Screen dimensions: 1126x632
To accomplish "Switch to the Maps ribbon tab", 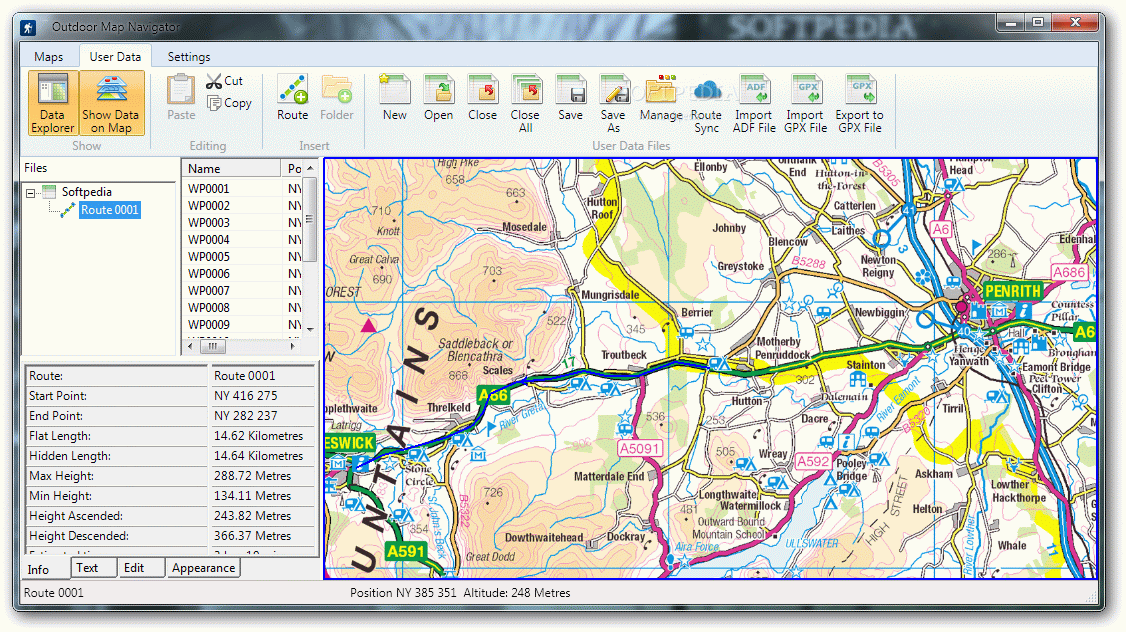I will pyautogui.click(x=49, y=57).
